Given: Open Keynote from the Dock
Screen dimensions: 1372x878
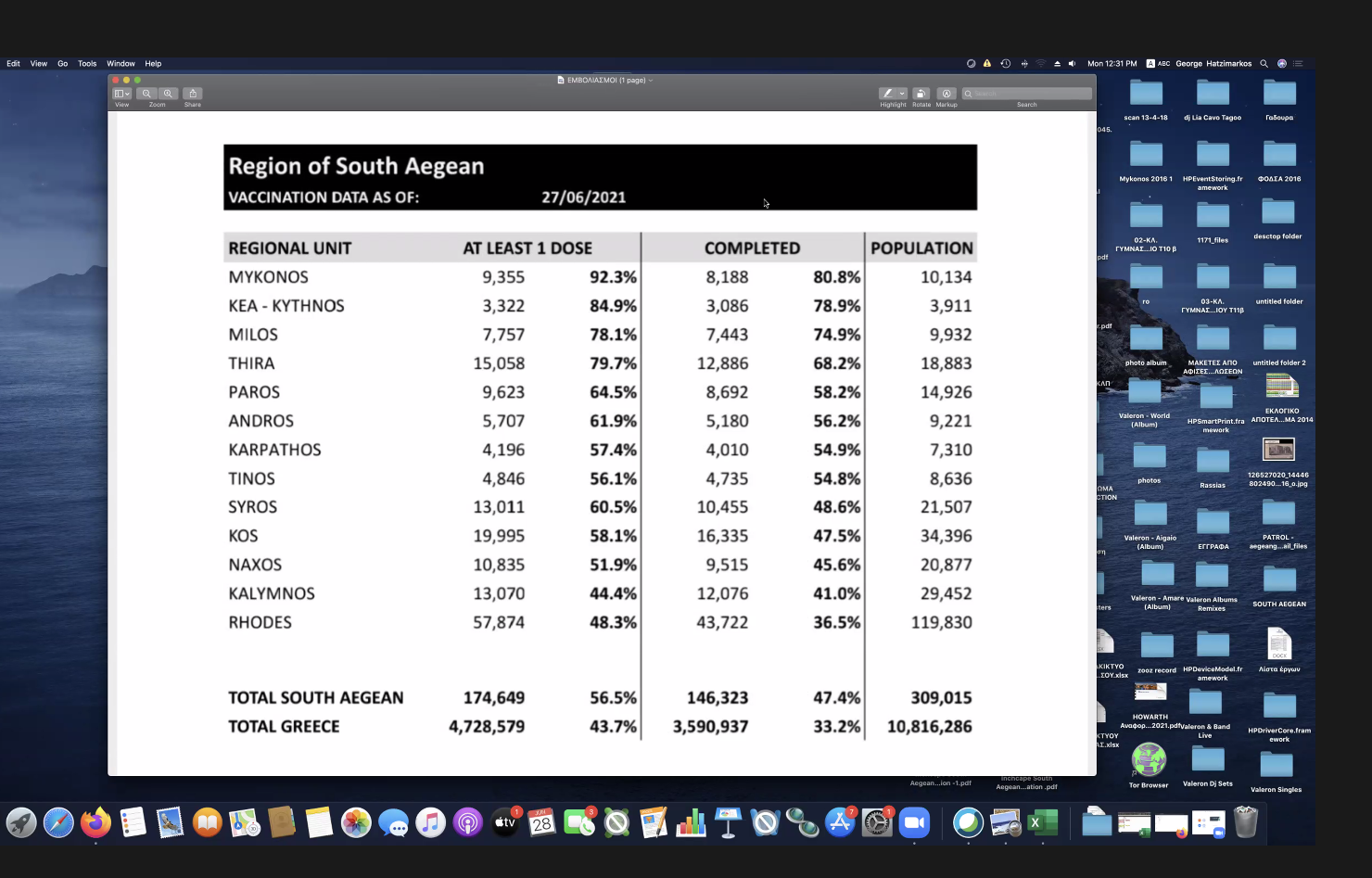Looking at the screenshot, I should [729, 822].
